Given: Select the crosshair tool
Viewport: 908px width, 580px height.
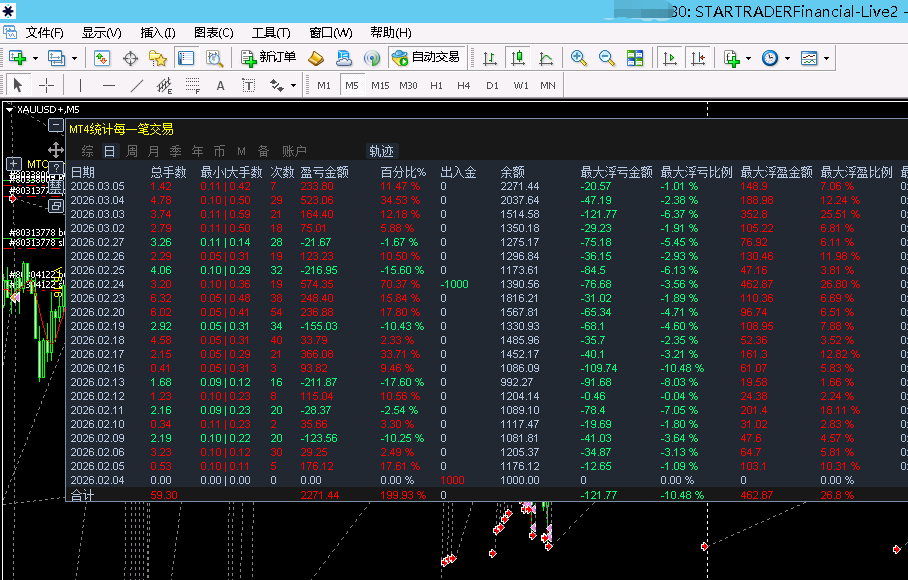Looking at the screenshot, I should 46,85.
